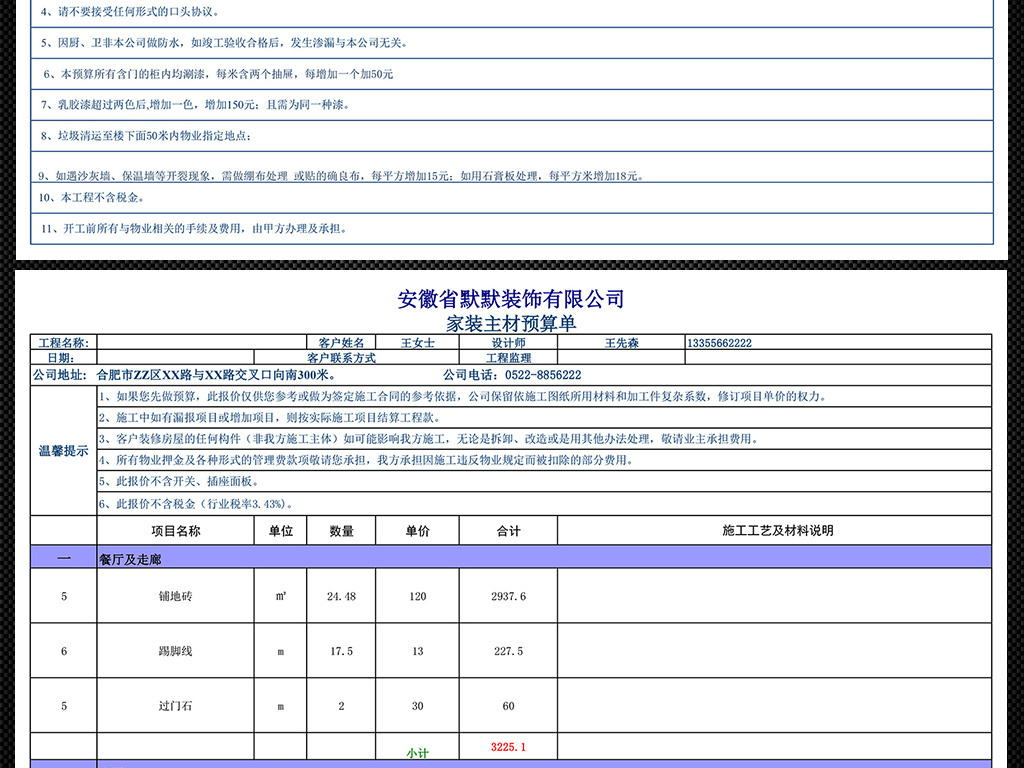Click the 家装主材预算单 subtitle
Viewport: 1024px width, 768px height.
(x=512, y=320)
